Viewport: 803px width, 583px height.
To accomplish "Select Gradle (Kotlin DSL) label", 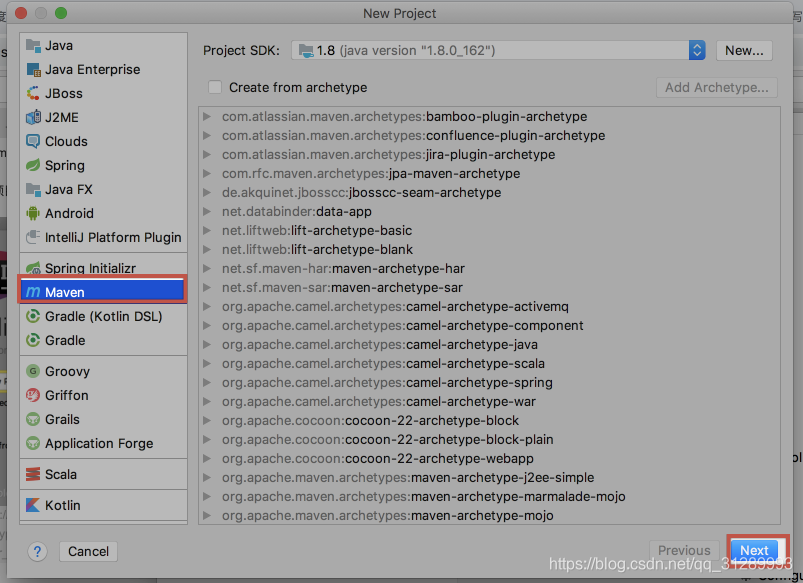I will [x=103, y=317].
